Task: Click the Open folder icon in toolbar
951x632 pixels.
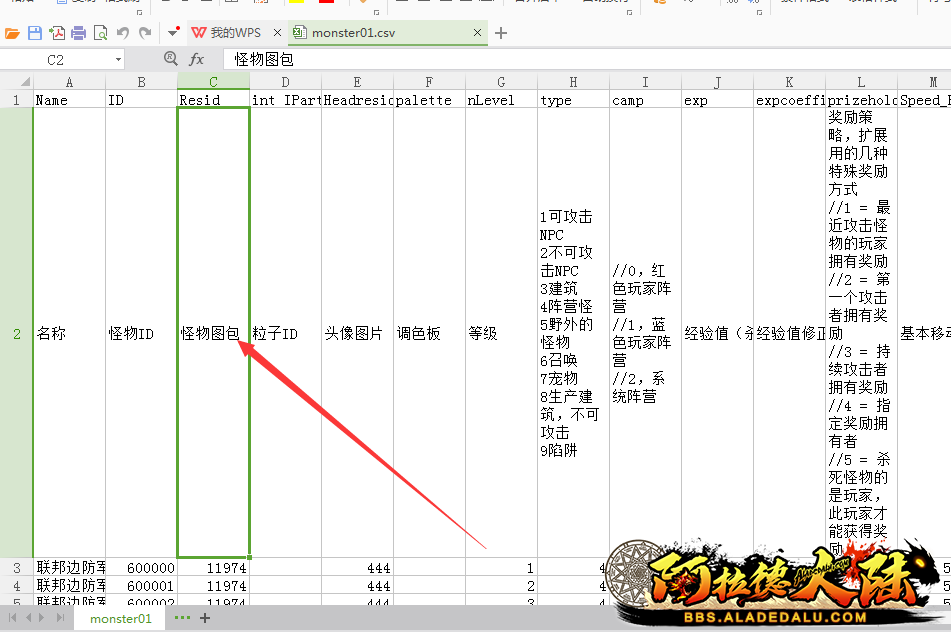Action: [13, 33]
